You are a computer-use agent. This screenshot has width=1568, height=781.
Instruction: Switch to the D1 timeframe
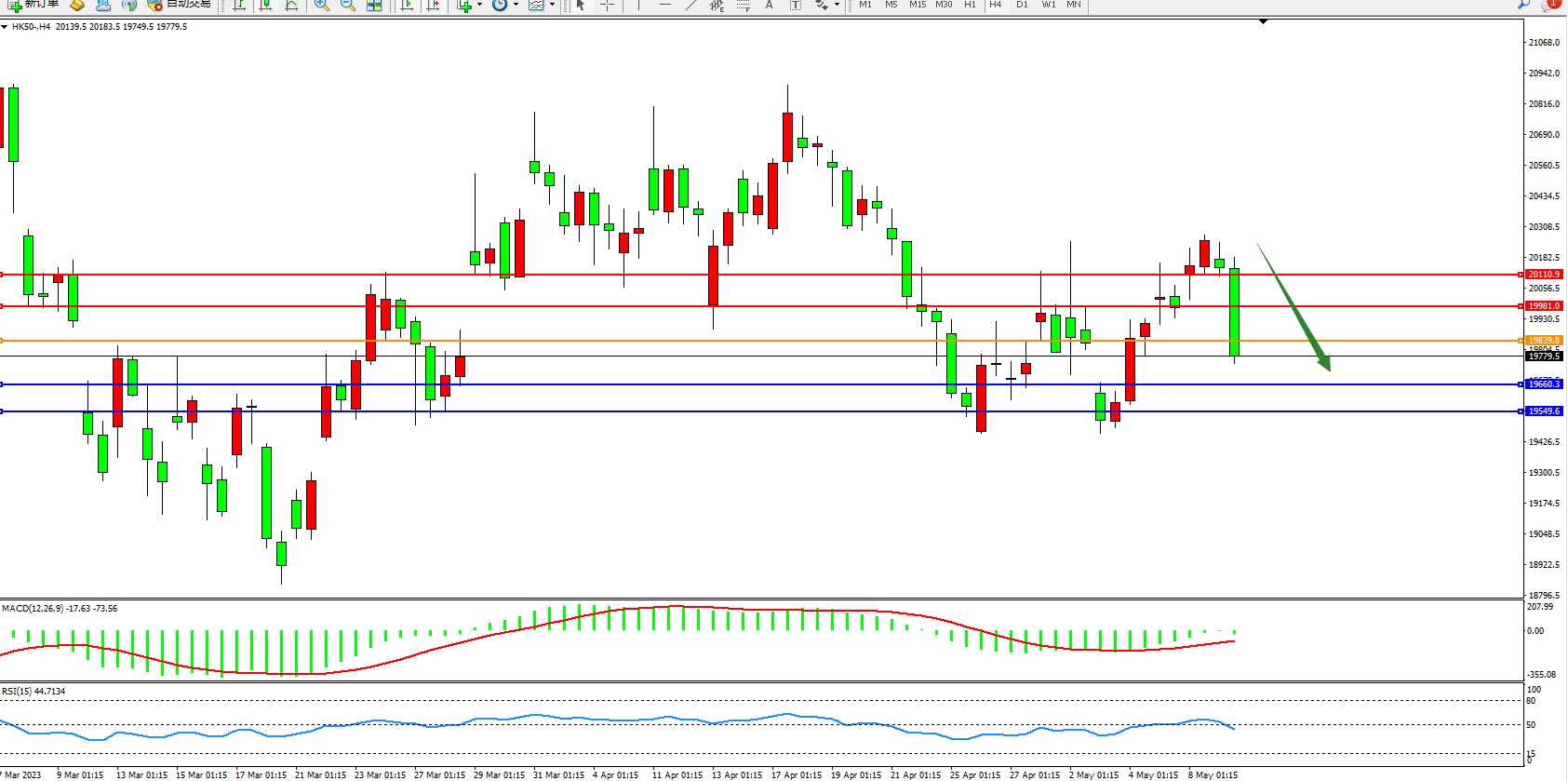tap(1022, 5)
